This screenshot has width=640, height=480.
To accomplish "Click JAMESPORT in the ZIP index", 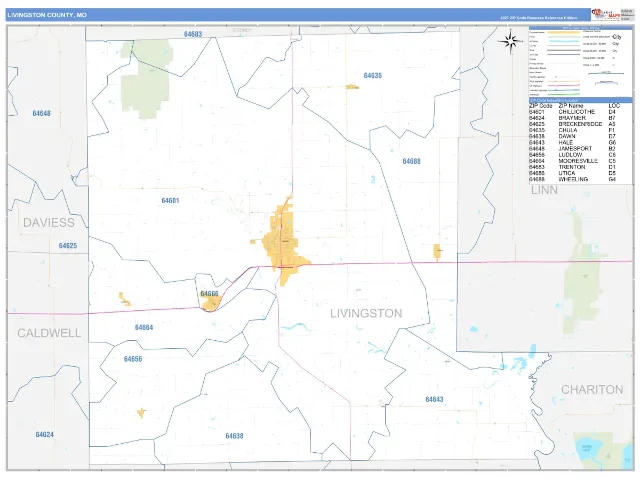I will (575, 149).
